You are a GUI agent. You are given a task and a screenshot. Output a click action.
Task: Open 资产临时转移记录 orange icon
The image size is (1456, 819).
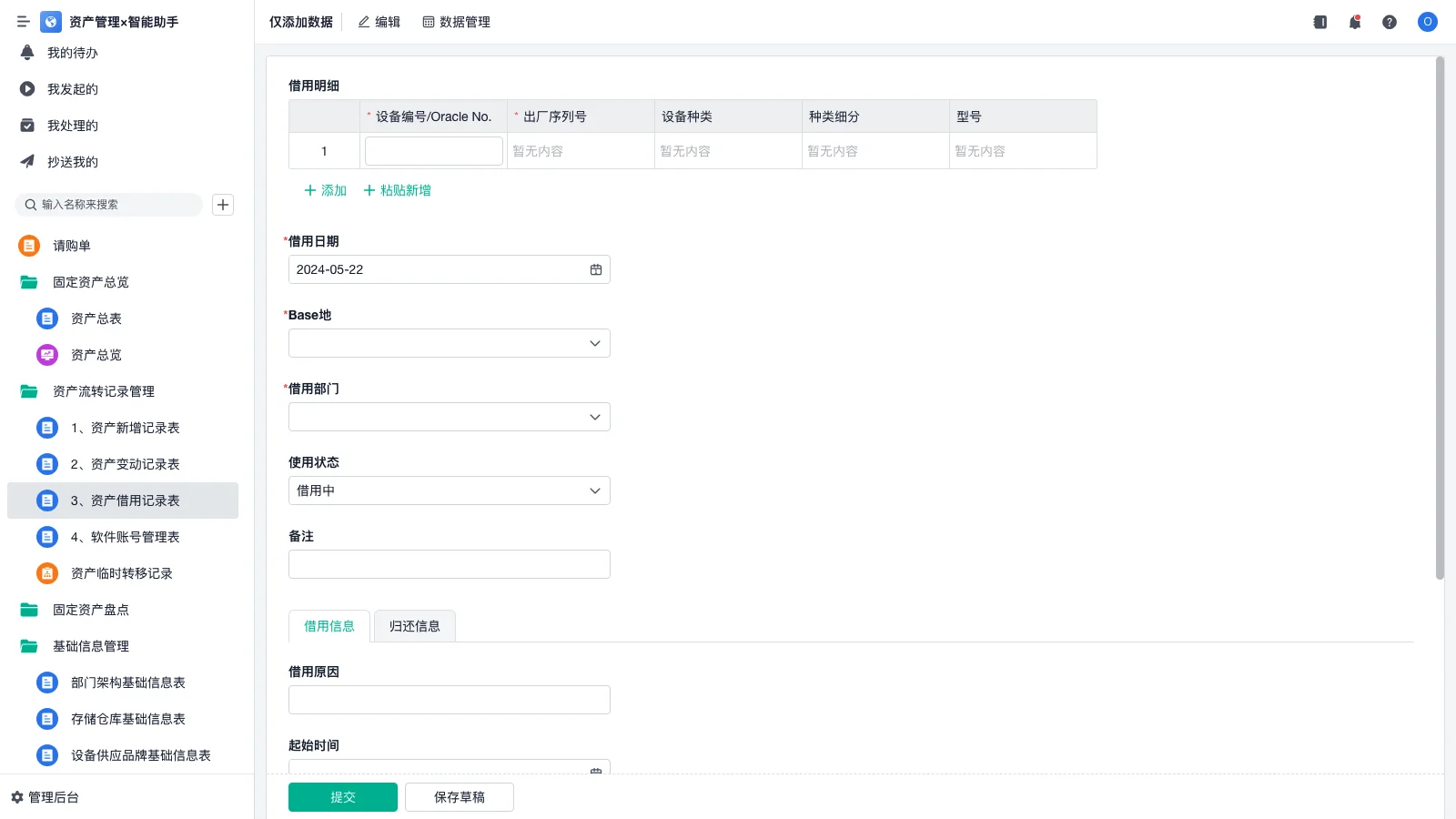tap(47, 573)
